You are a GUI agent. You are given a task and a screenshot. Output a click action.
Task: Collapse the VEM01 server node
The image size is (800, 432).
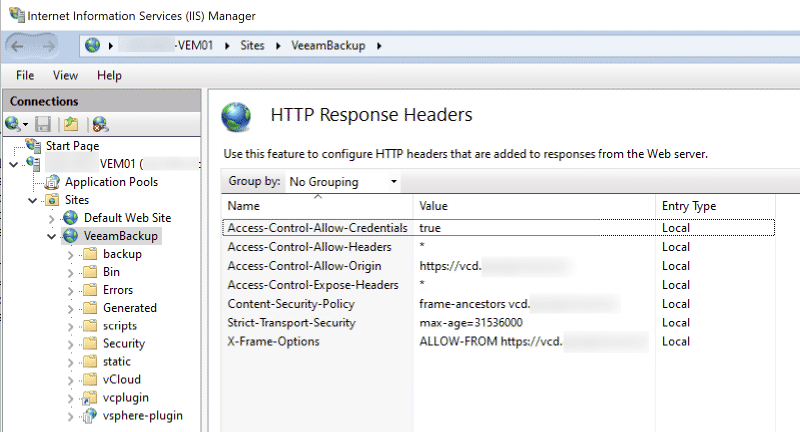(14, 164)
